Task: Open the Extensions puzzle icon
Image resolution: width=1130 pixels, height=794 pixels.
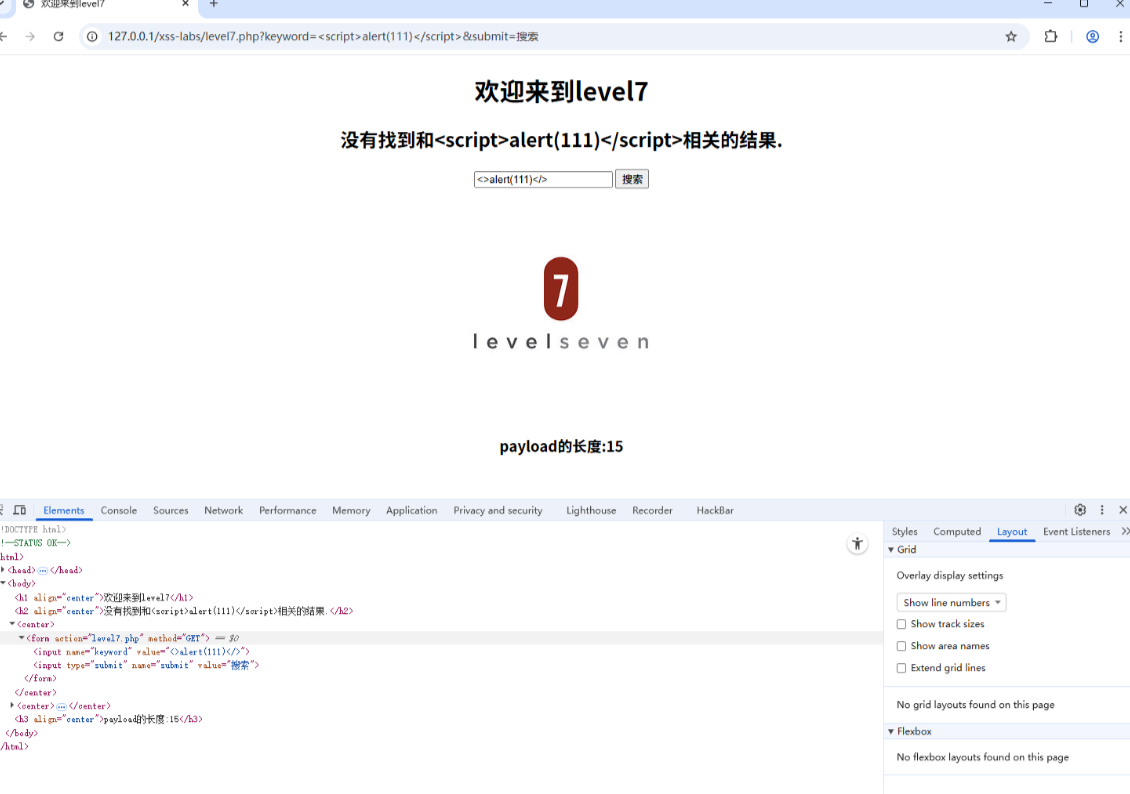Action: (1051, 37)
